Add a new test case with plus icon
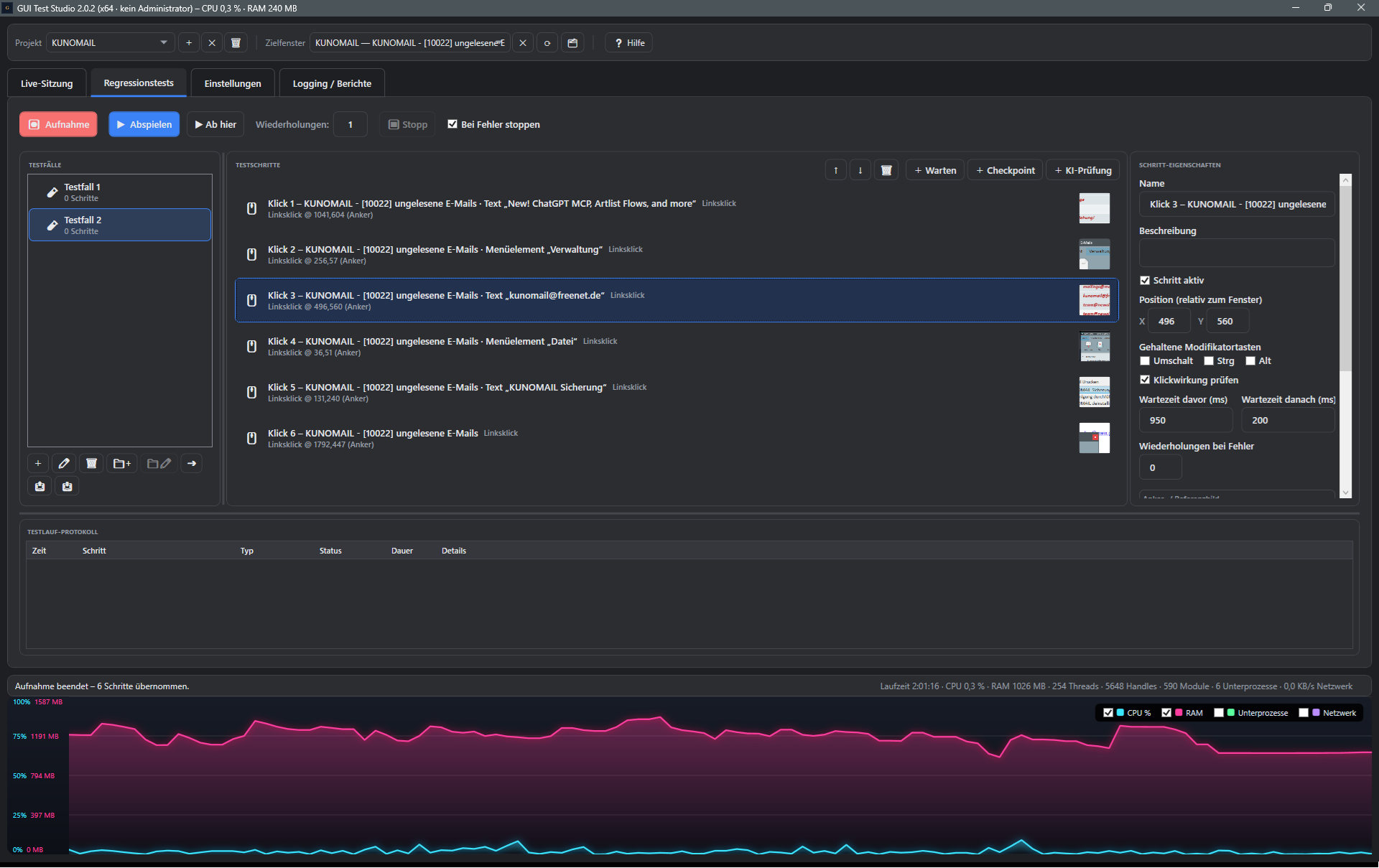The image size is (1379, 868). [x=38, y=464]
